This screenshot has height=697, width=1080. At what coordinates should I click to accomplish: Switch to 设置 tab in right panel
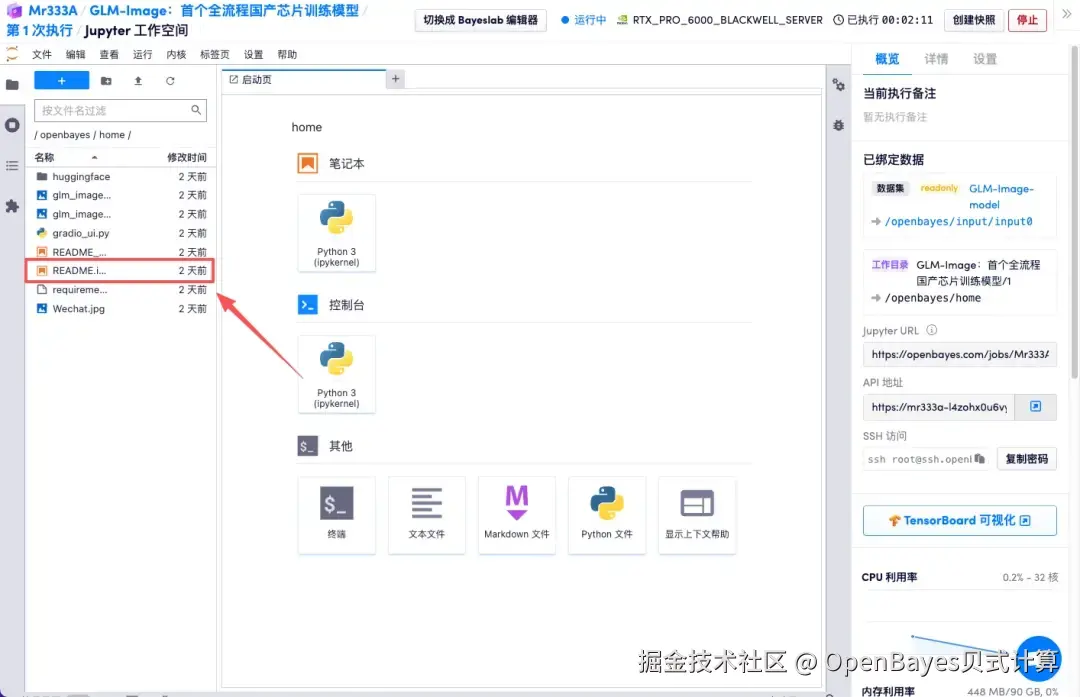tap(985, 59)
